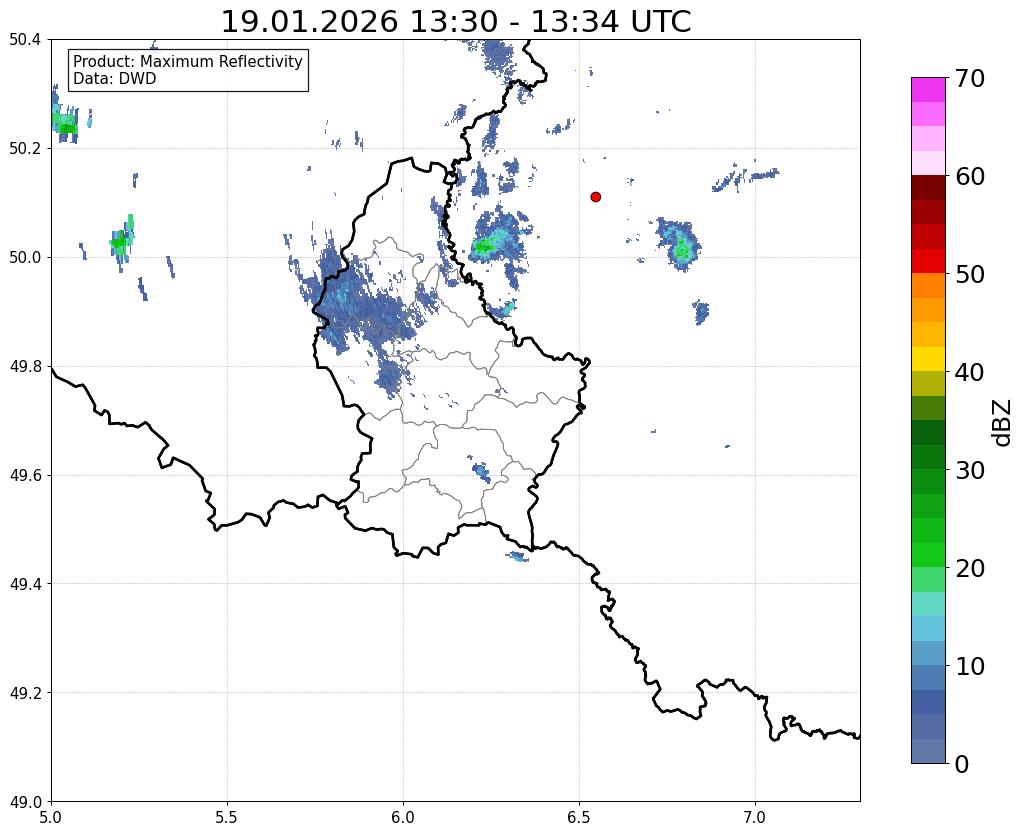Click the 7.0 longitude tick label
The width and height of the screenshot is (1023, 834).
coord(755,818)
